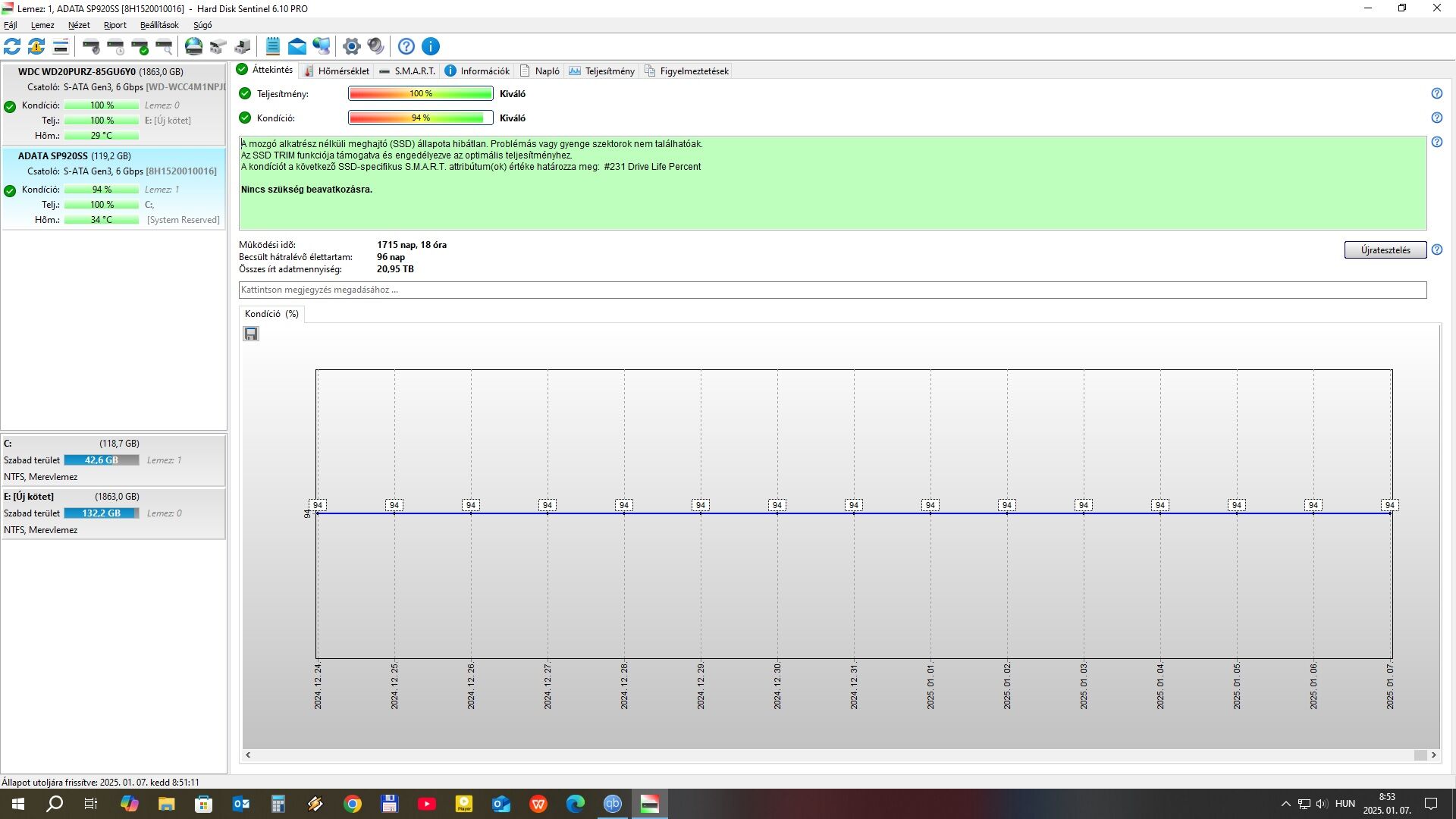Click the first gray network drives icon

pyautogui.click(x=218, y=46)
